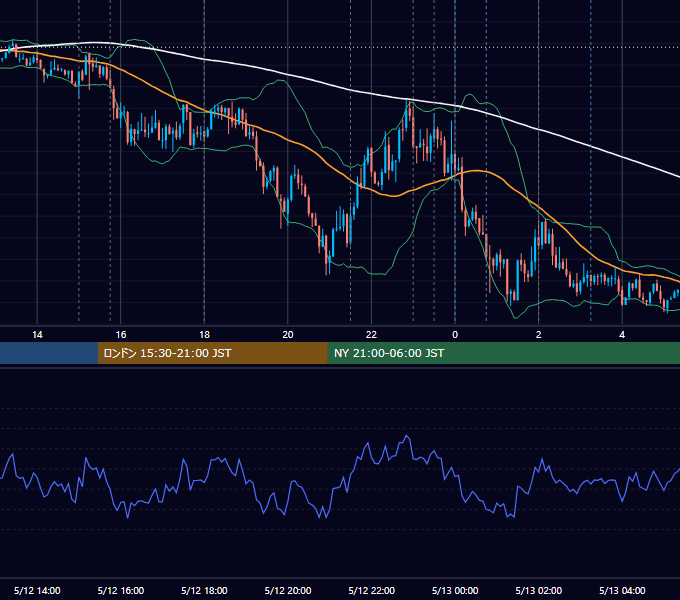Click hour label 14 on price chart axis

click(37, 335)
